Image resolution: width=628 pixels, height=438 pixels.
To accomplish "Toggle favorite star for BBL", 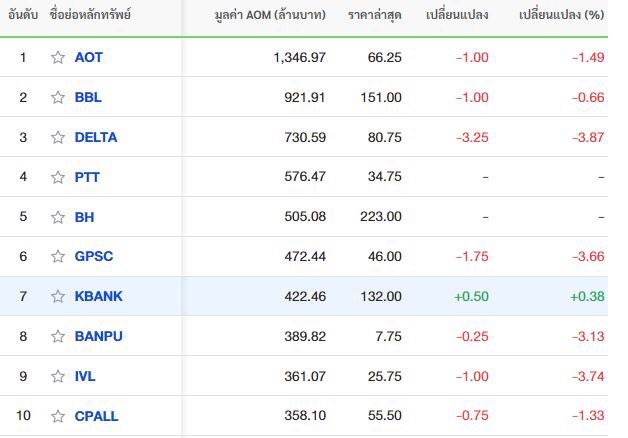I will [x=58, y=97].
